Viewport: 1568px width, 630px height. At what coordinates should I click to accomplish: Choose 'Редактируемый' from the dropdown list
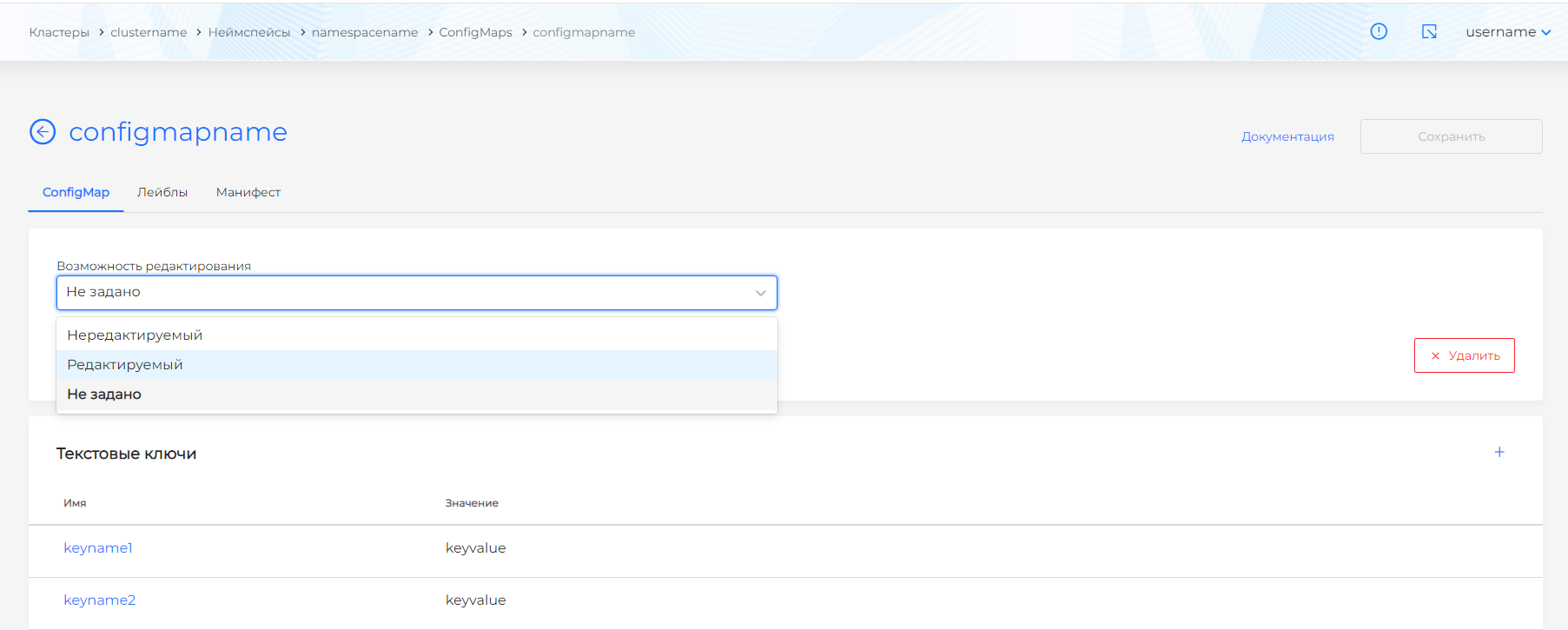(x=125, y=365)
